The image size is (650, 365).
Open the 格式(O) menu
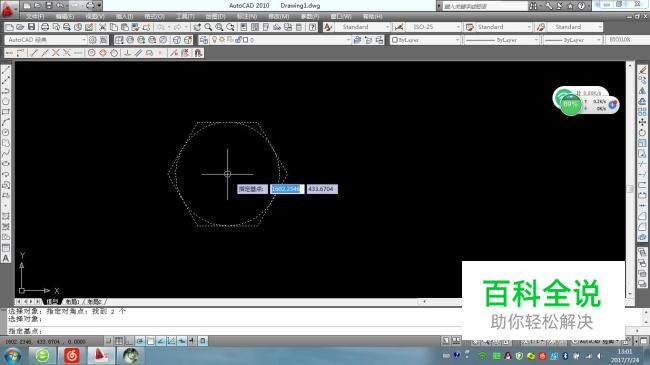[x=154, y=17]
